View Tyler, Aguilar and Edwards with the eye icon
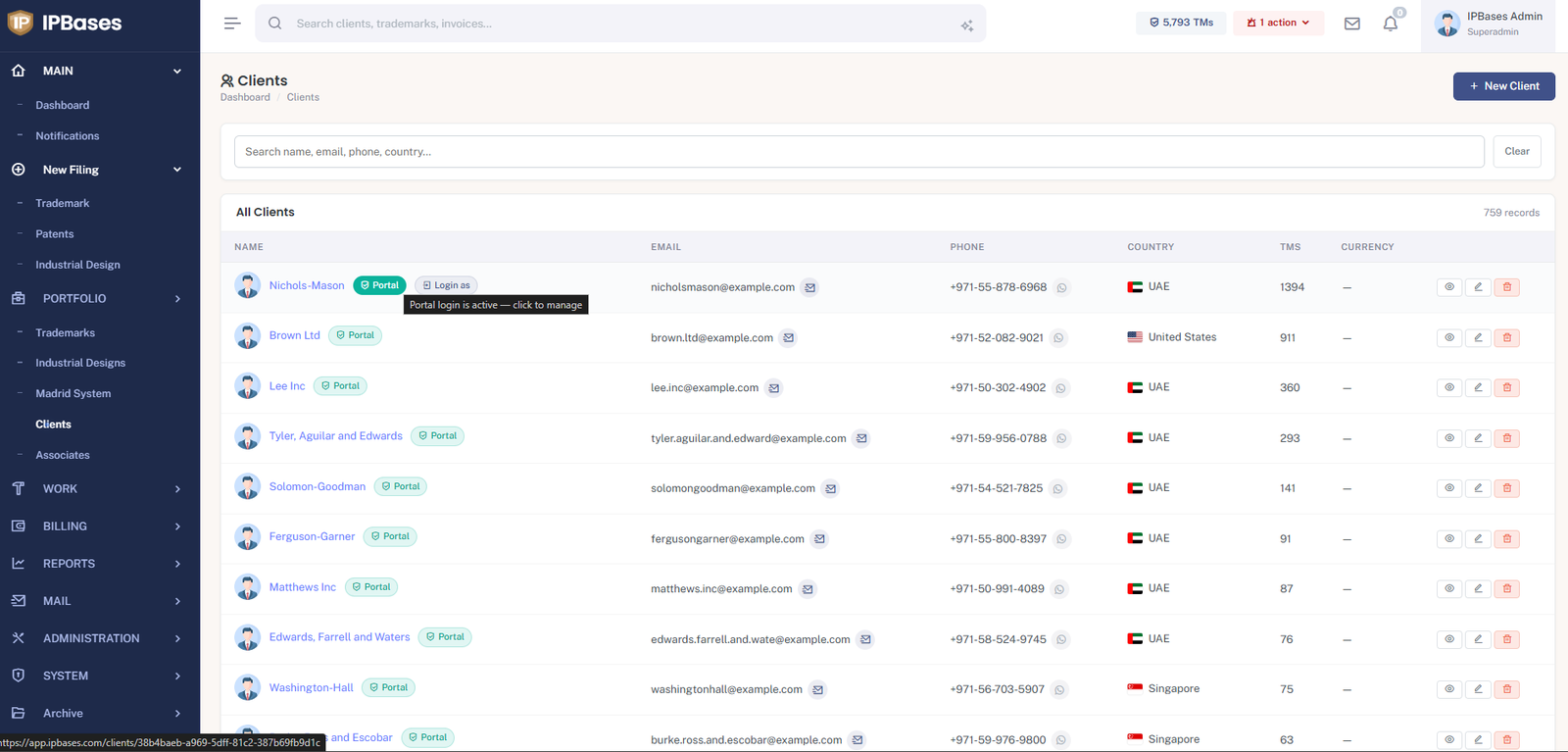 [x=1448, y=438]
